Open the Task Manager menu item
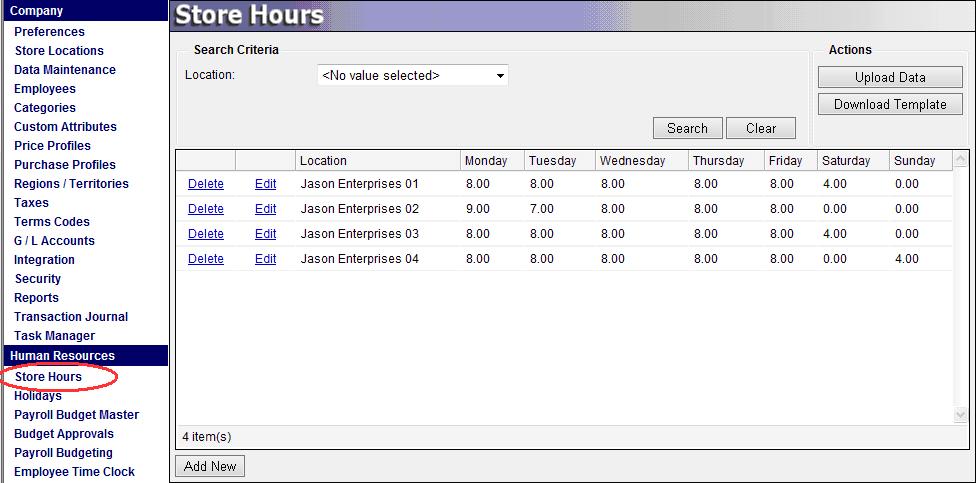The image size is (976, 483). pyautogui.click(x=54, y=336)
